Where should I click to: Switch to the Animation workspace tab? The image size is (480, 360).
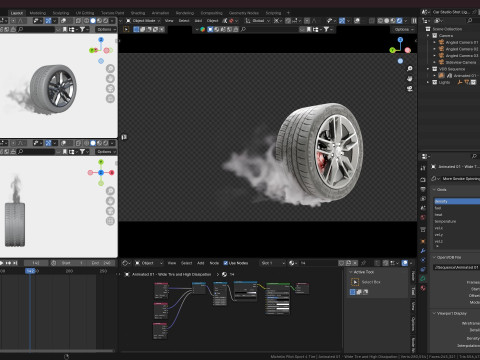click(160, 13)
